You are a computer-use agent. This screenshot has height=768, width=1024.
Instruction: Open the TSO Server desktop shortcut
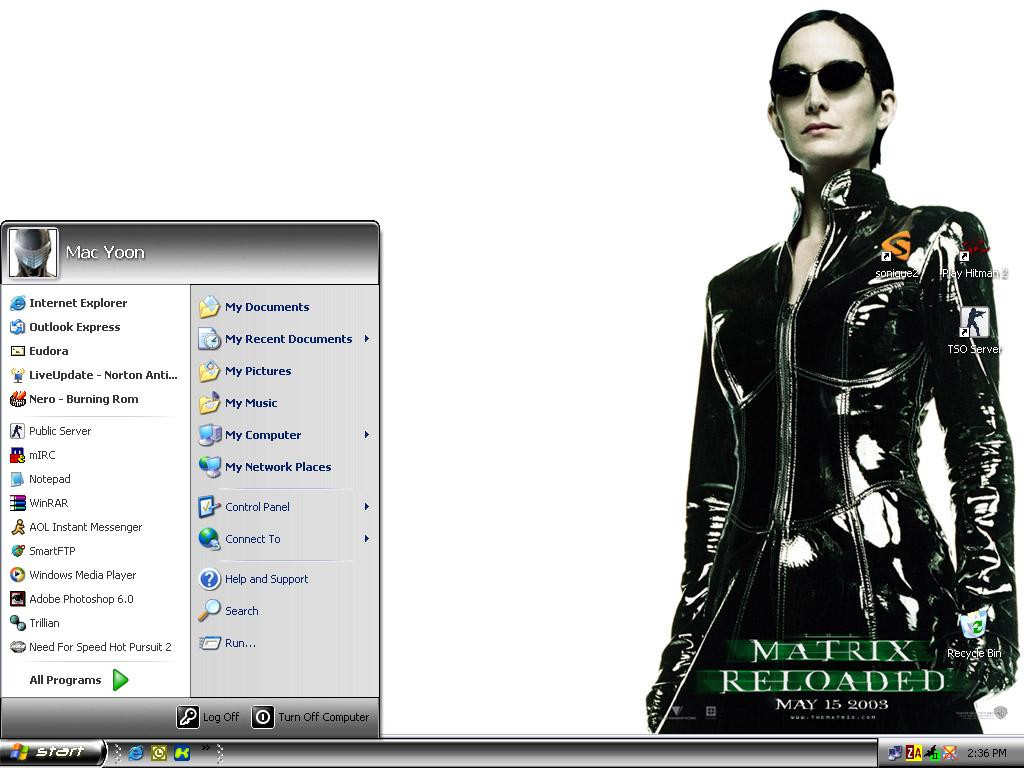(x=974, y=331)
